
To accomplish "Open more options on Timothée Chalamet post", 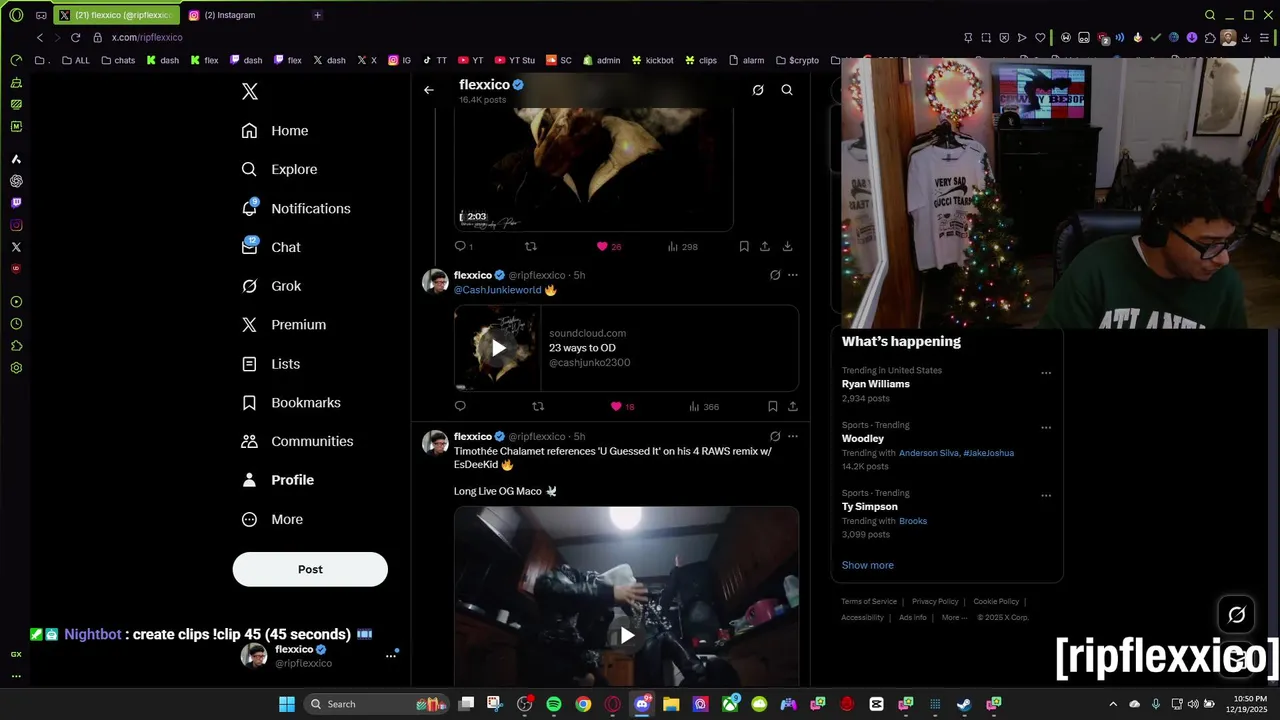I will [793, 436].
